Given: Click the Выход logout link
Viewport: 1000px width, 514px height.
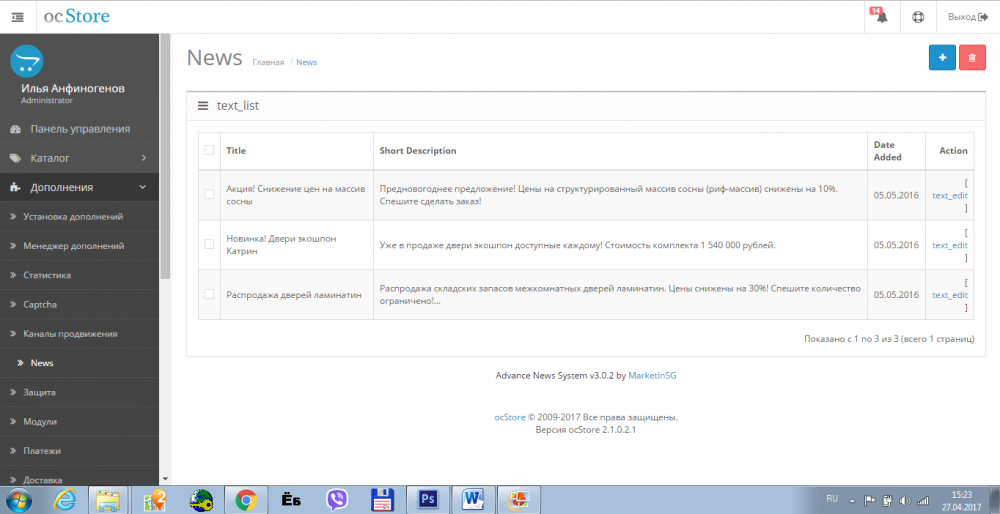Looking at the screenshot, I should pos(967,17).
